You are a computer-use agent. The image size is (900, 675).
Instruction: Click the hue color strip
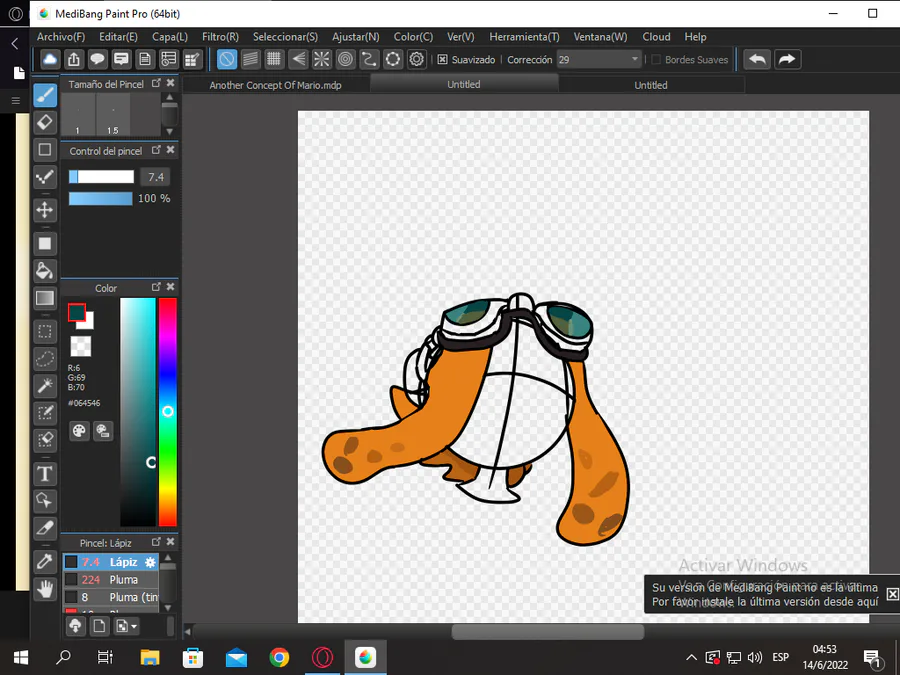168,412
